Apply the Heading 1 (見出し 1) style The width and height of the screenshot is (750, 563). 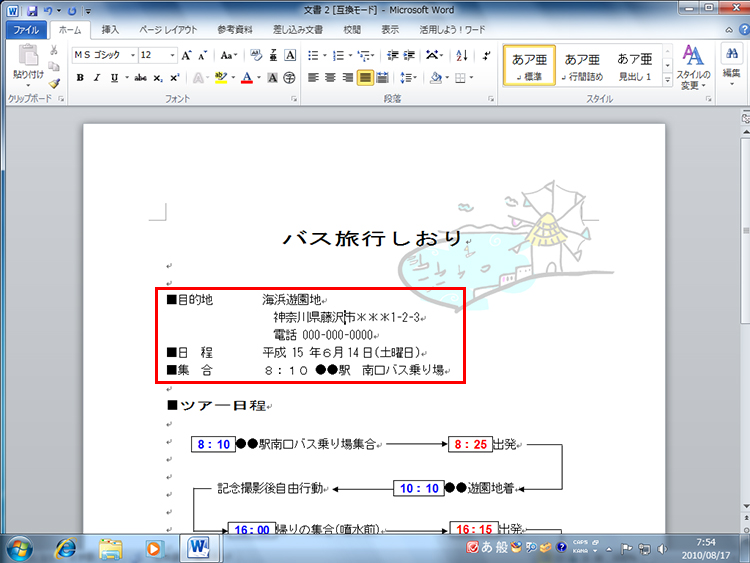tap(634, 66)
